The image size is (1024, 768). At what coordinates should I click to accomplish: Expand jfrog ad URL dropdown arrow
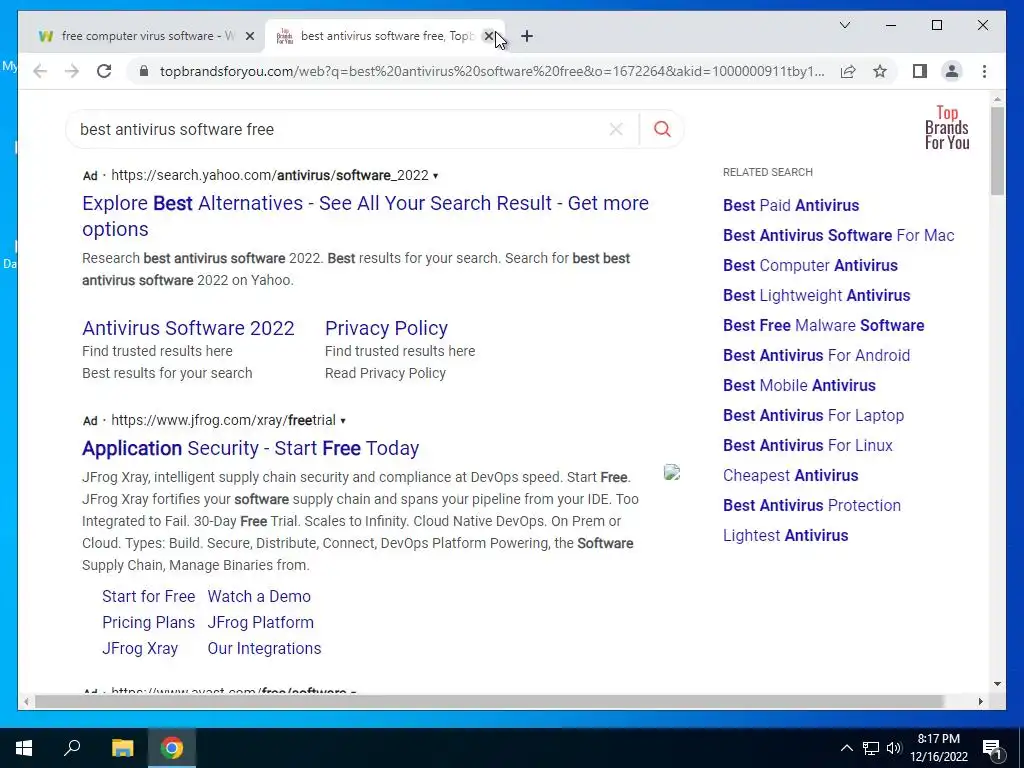pyautogui.click(x=343, y=421)
